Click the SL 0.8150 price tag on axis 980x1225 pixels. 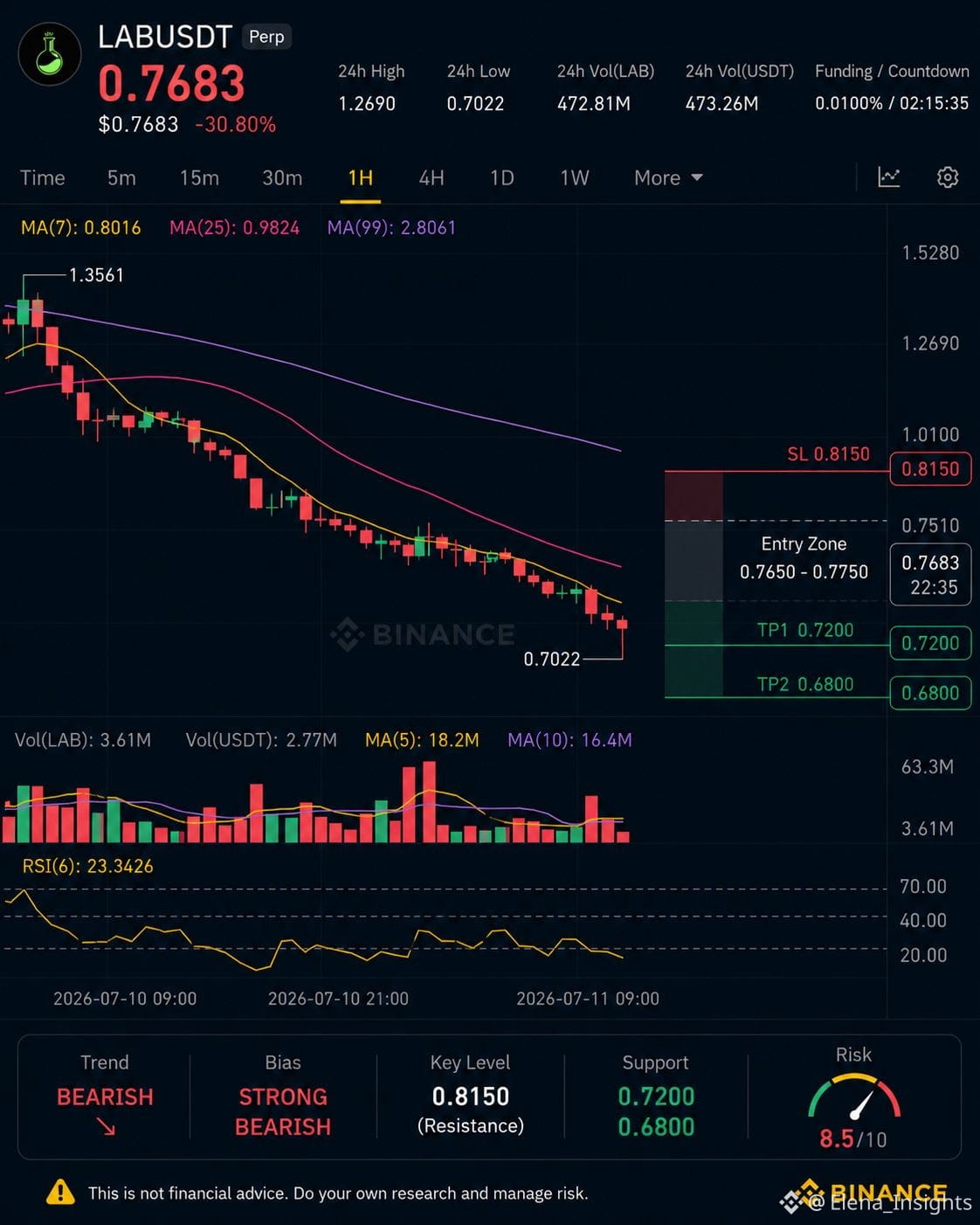(930, 469)
